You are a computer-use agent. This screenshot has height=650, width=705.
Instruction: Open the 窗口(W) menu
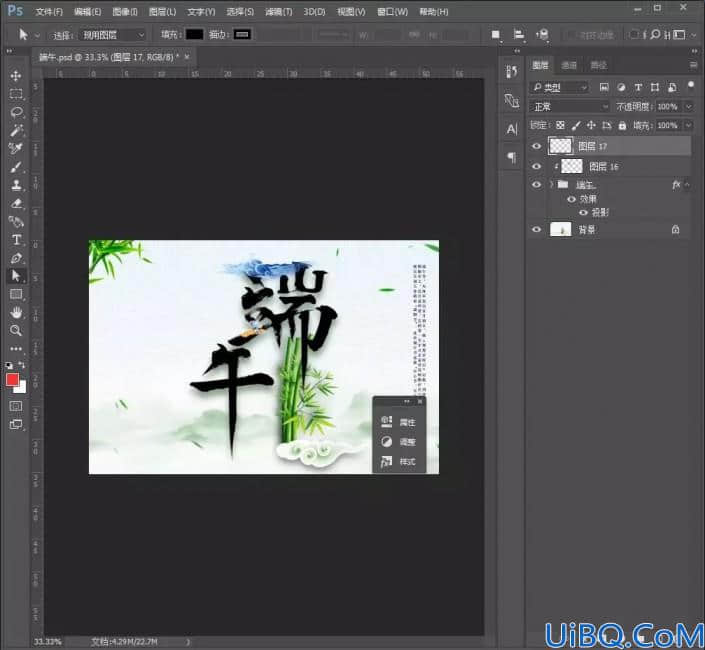click(392, 12)
